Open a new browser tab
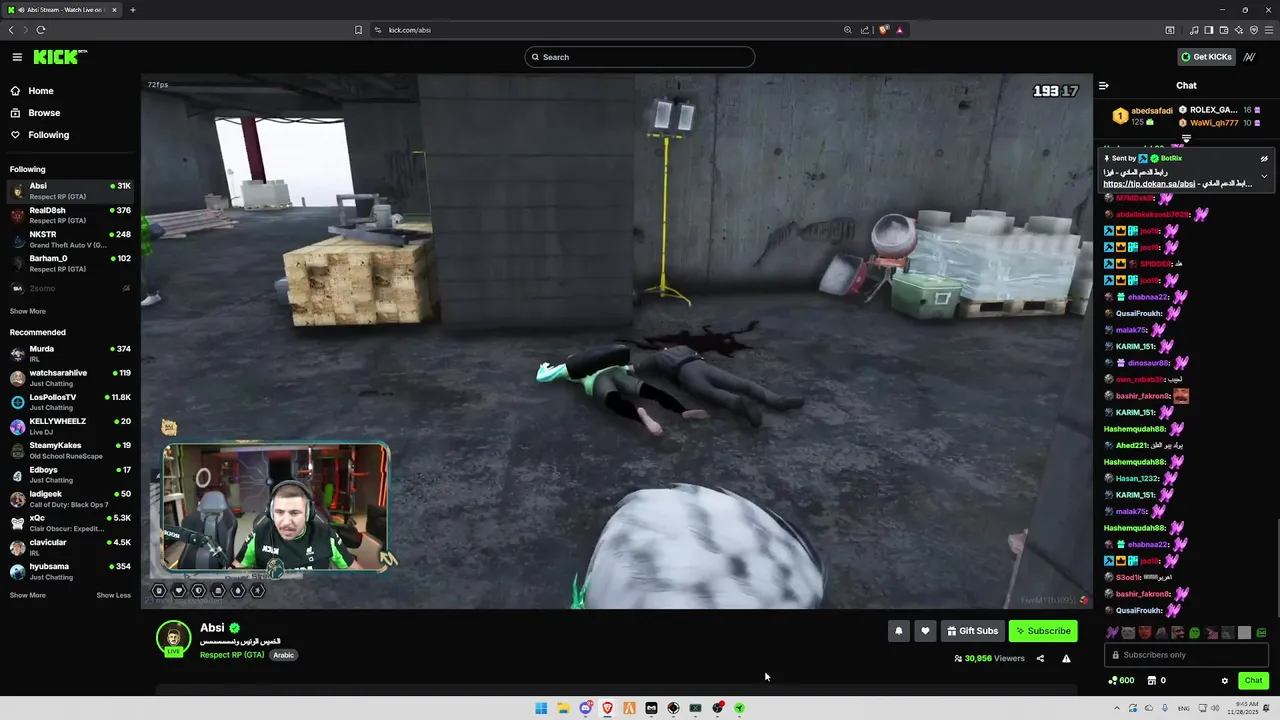This screenshot has width=1280, height=720. click(133, 10)
